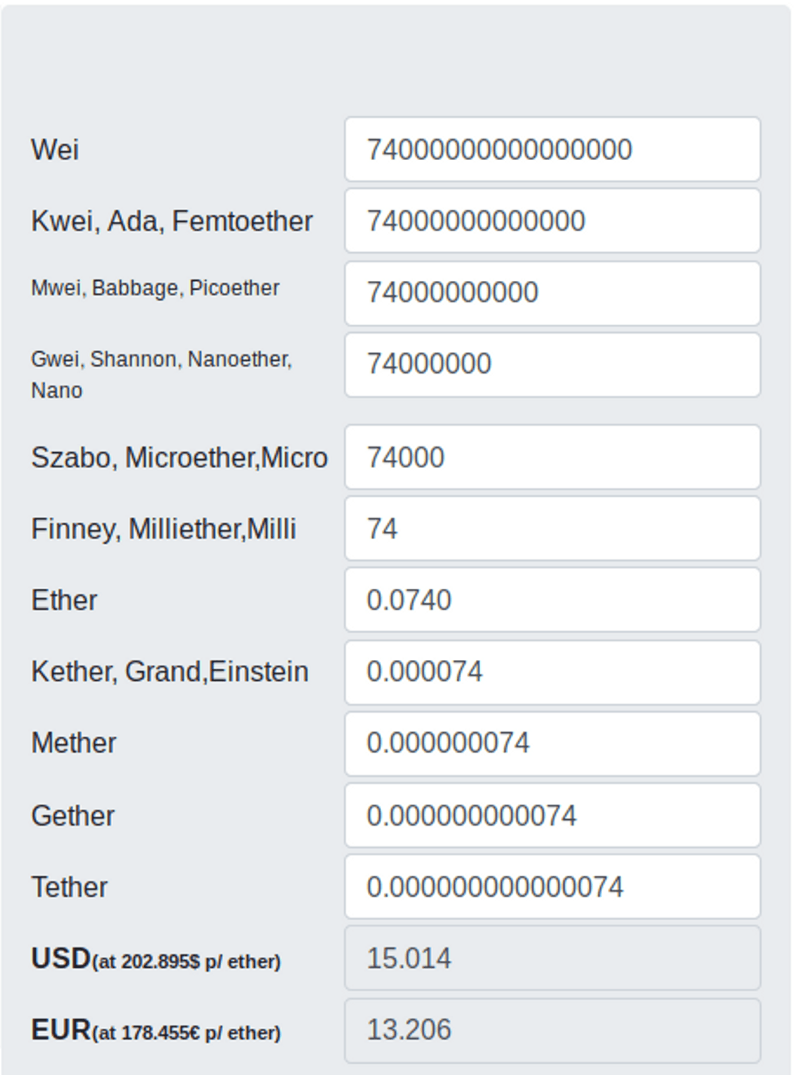Click the Wei input field
Screen dimensions: 800x1075
pos(553,149)
